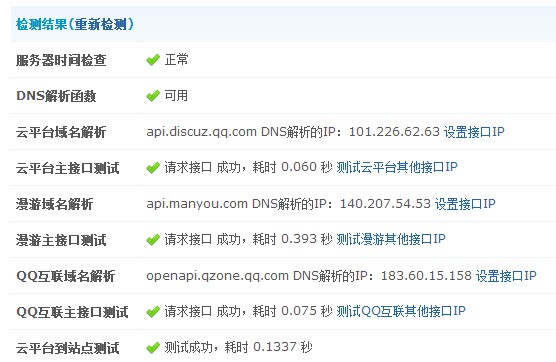The height and width of the screenshot is (362, 556).
Task: Click the openapi.qzone.qq.com domain text
Action: click(x=217, y=276)
